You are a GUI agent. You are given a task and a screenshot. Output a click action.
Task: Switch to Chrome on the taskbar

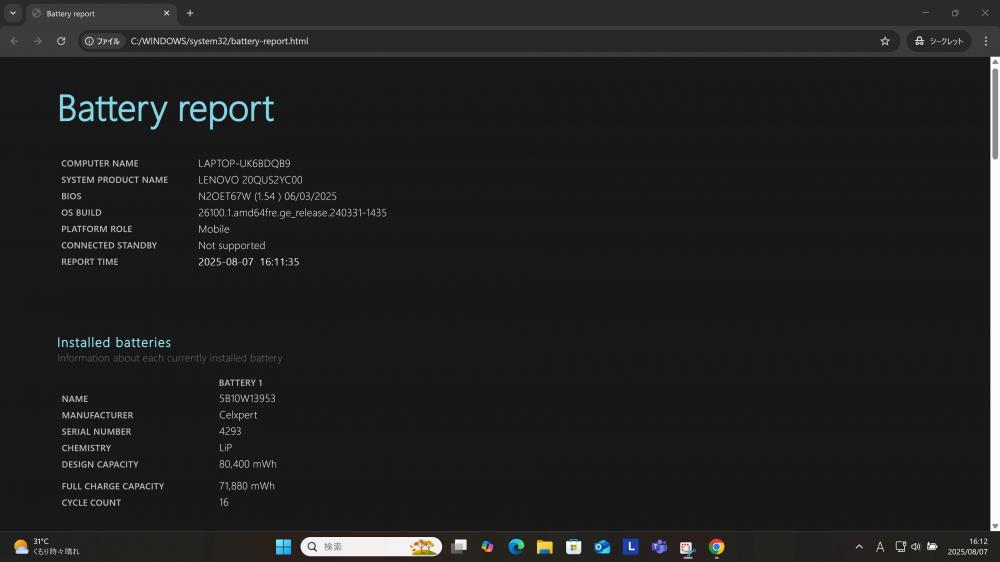point(716,547)
